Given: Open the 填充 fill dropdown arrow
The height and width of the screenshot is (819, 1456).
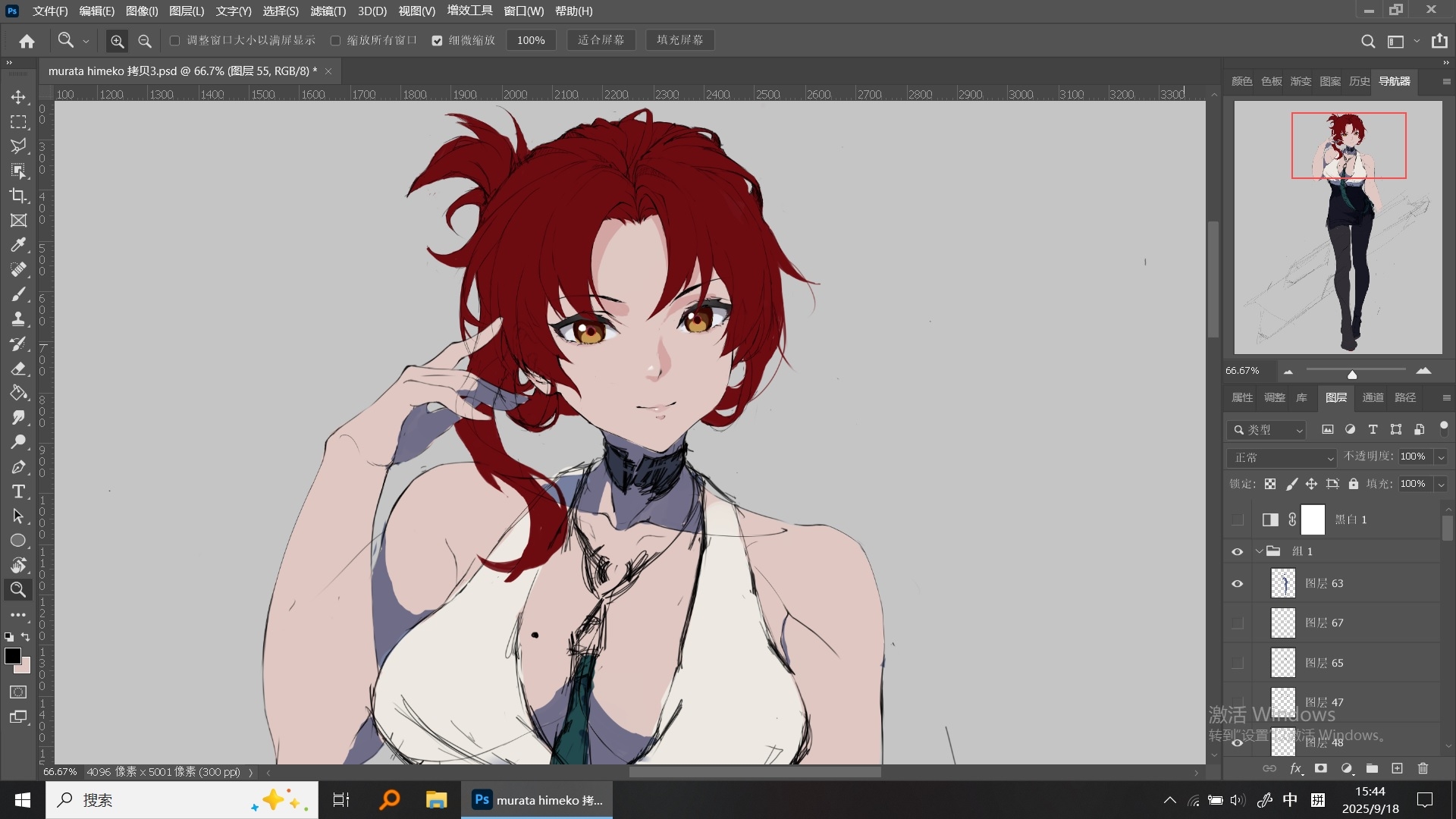Looking at the screenshot, I should [1441, 484].
